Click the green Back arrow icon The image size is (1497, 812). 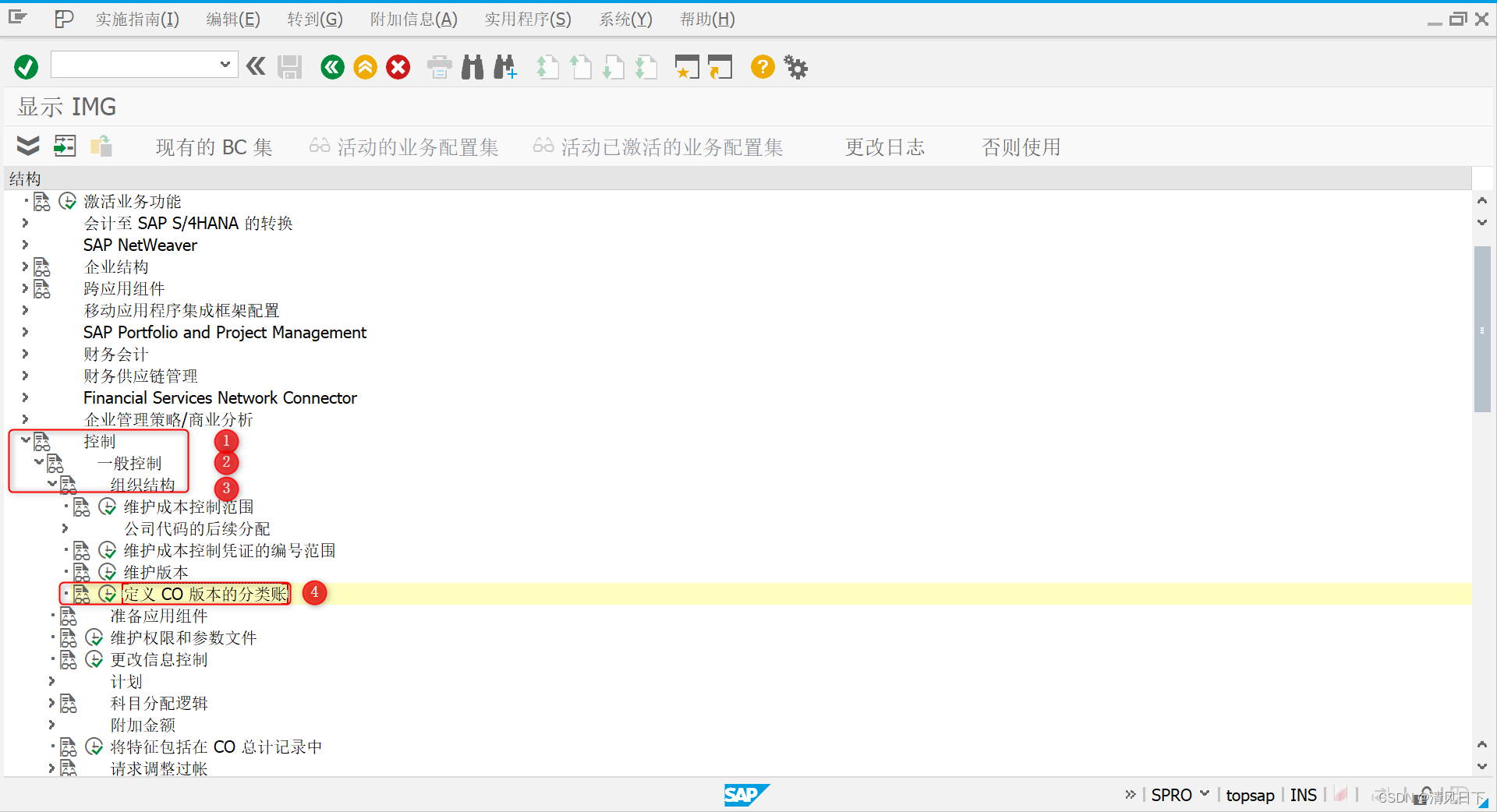332,67
